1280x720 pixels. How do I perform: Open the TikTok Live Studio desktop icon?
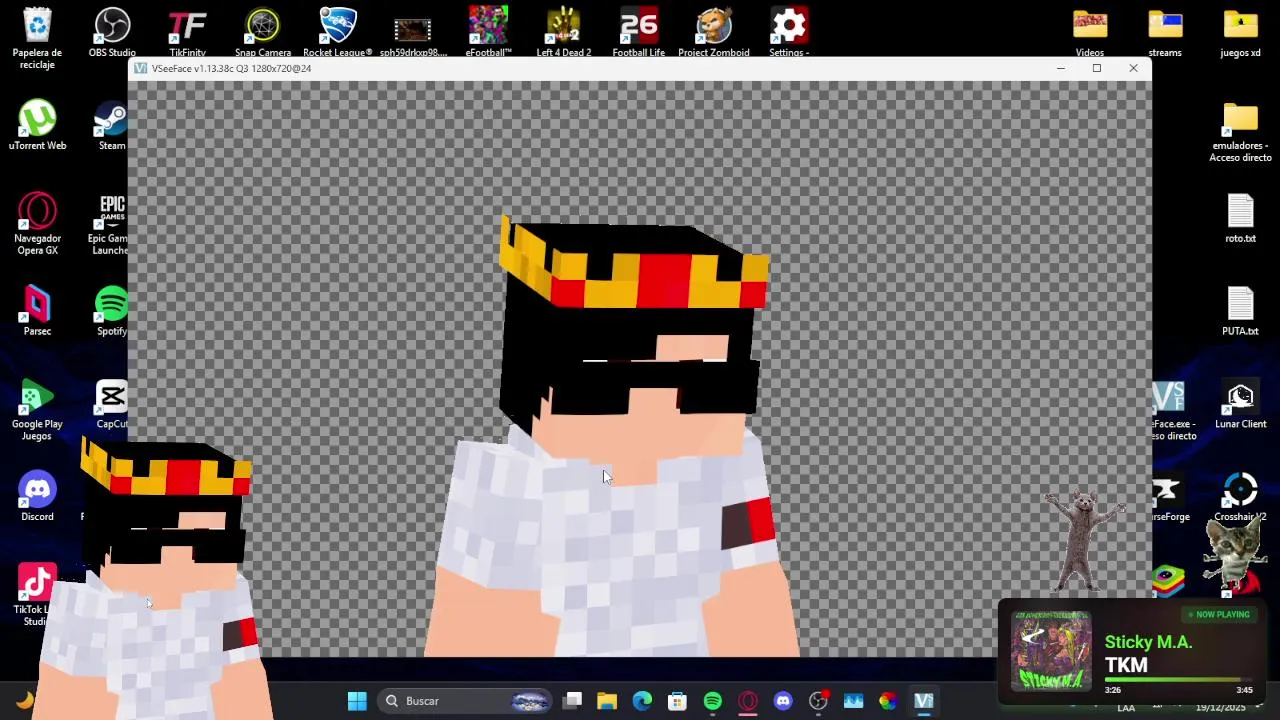click(35, 596)
